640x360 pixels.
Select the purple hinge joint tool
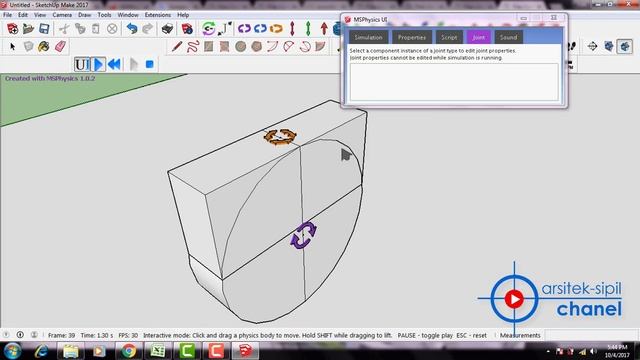[244, 29]
